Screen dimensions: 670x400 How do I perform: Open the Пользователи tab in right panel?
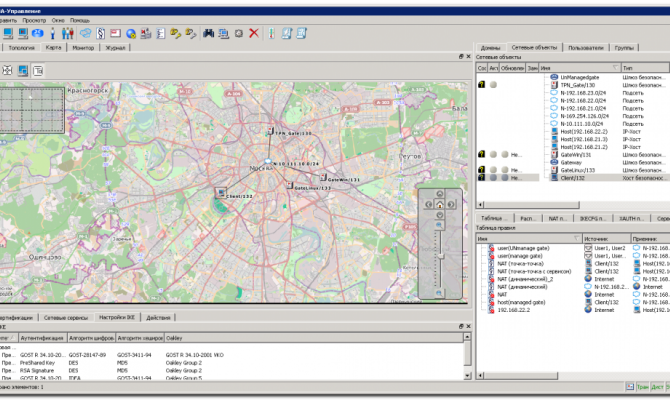[585, 47]
